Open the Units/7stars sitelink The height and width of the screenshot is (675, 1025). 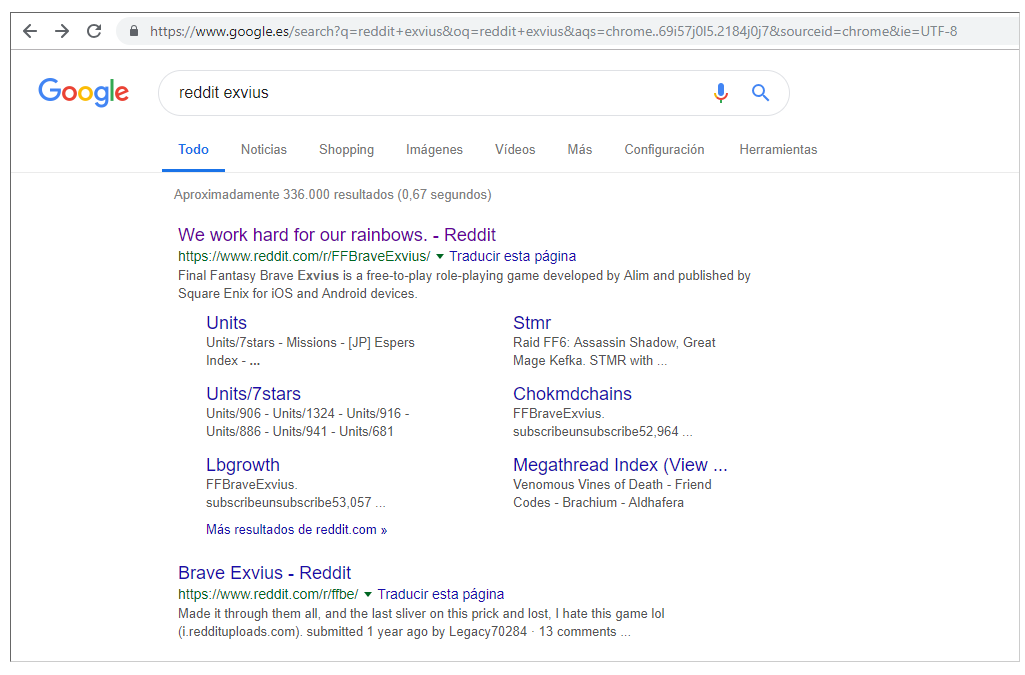[x=254, y=394]
